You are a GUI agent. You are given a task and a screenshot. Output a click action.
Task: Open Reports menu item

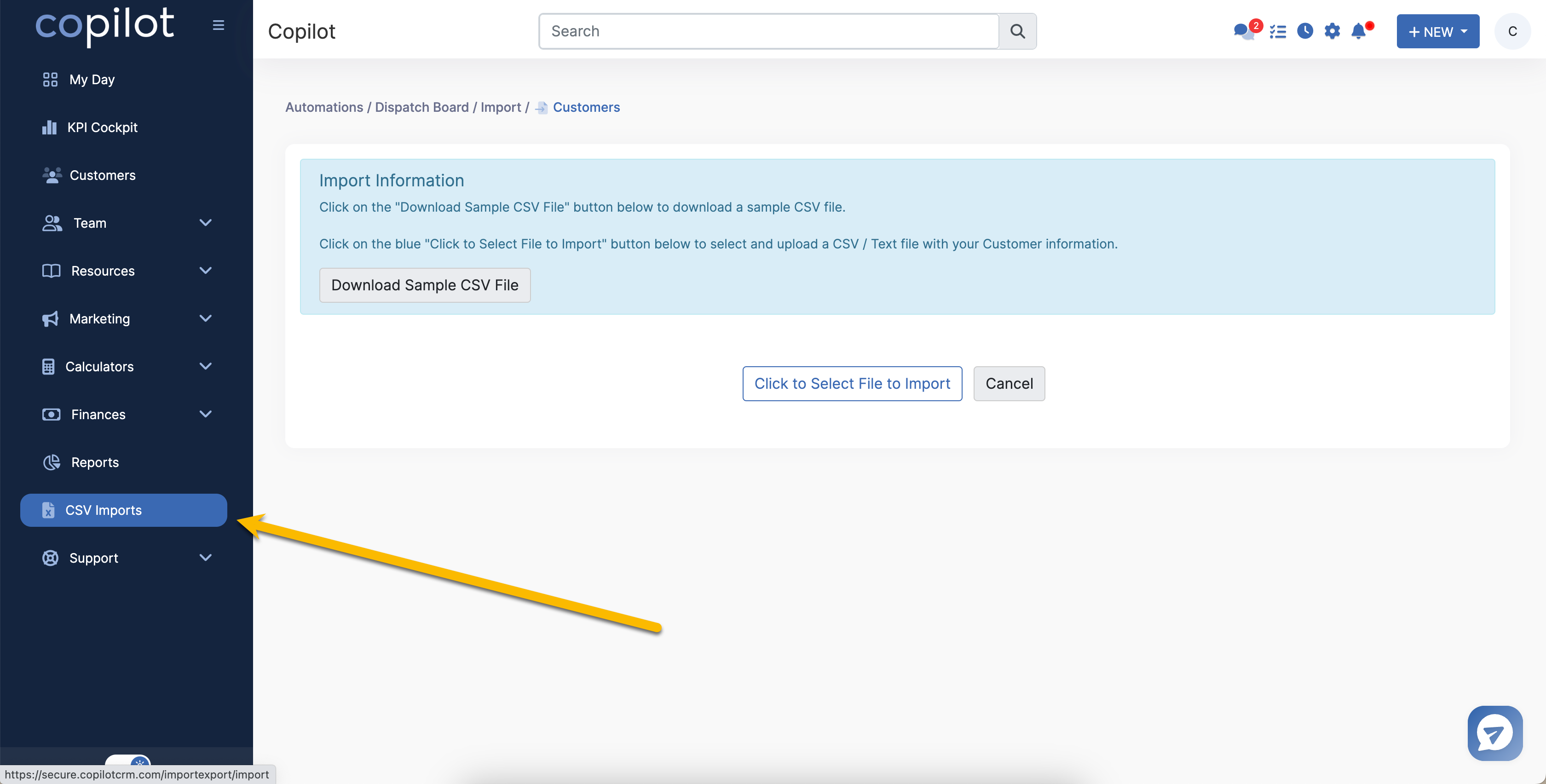[95, 463]
